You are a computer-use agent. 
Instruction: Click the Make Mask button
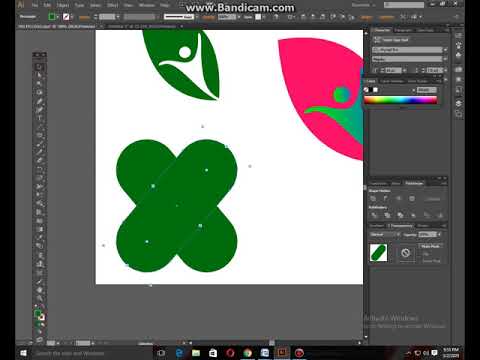(430, 246)
